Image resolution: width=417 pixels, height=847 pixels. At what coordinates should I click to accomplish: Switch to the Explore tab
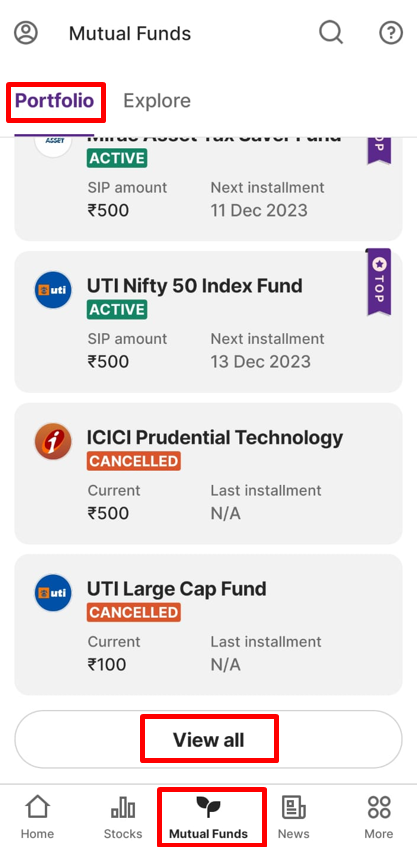coord(157,100)
